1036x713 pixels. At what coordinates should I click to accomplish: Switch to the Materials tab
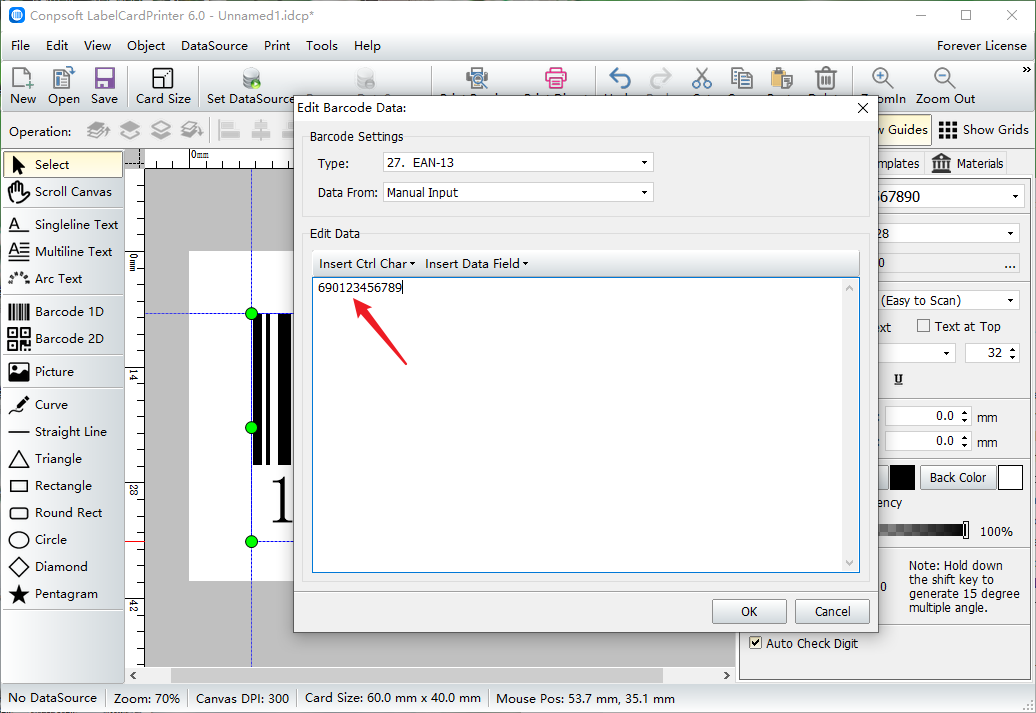point(967,163)
